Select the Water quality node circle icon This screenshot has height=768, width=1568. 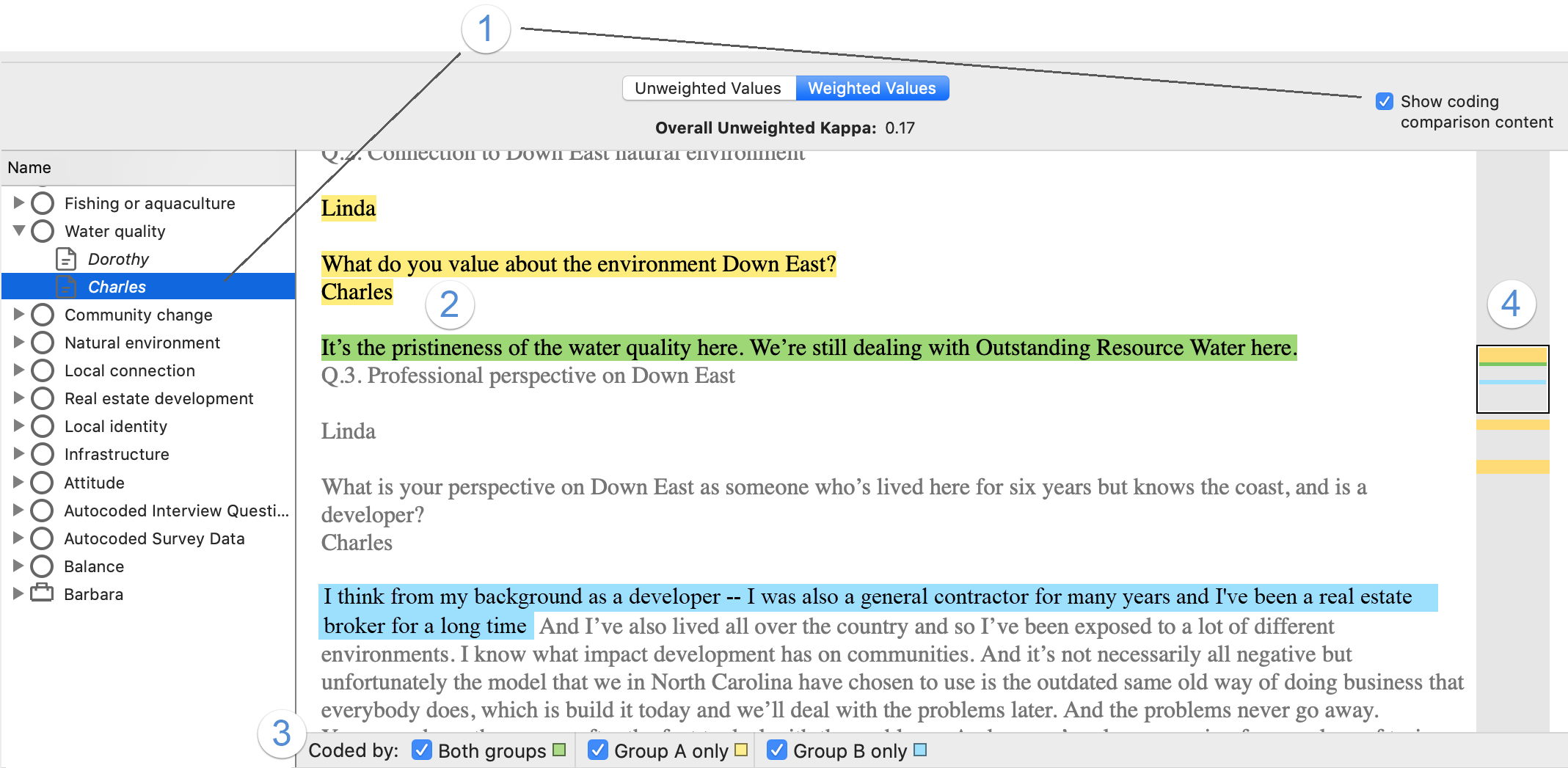pyautogui.click(x=43, y=231)
